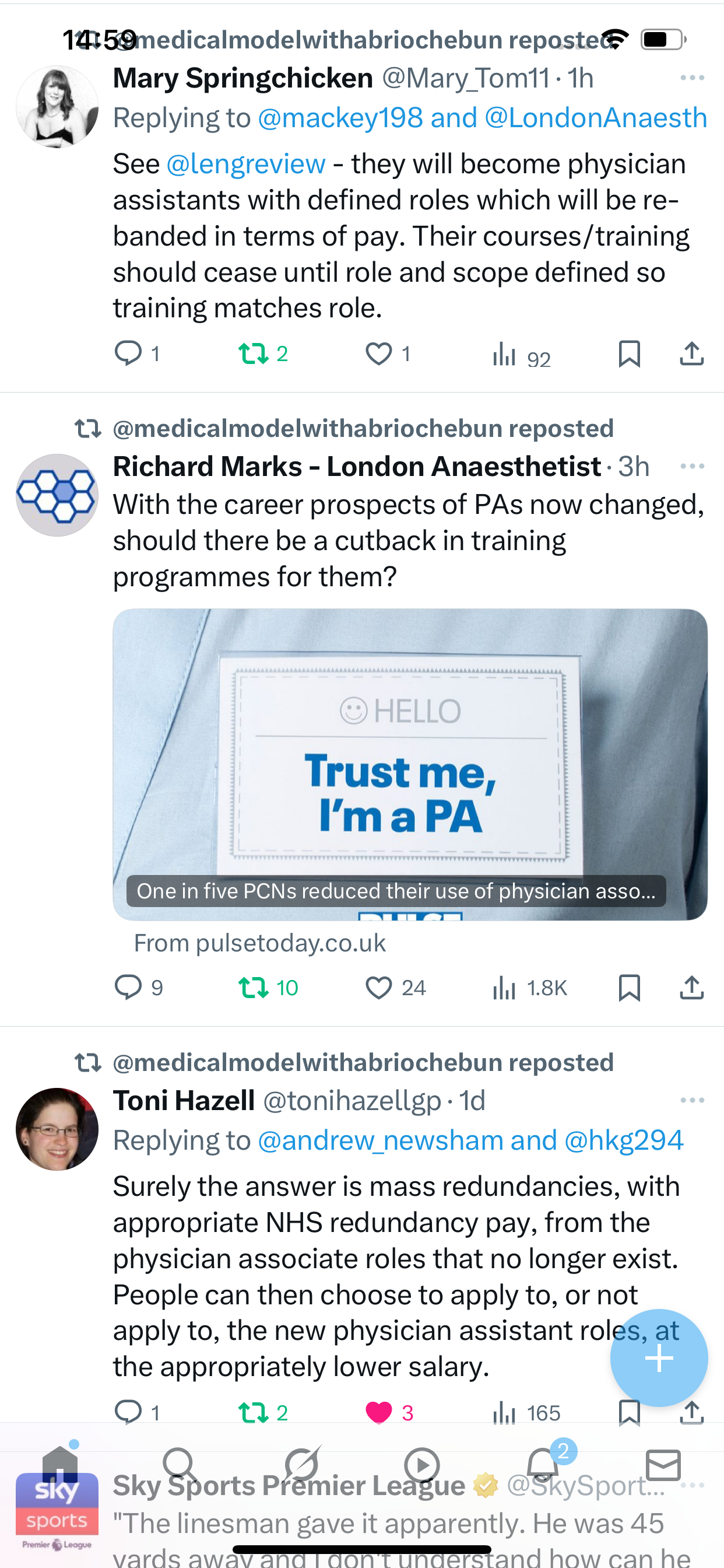
Task: Open more options on Mary Springchicken's tweet
Action: pyautogui.click(x=692, y=78)
